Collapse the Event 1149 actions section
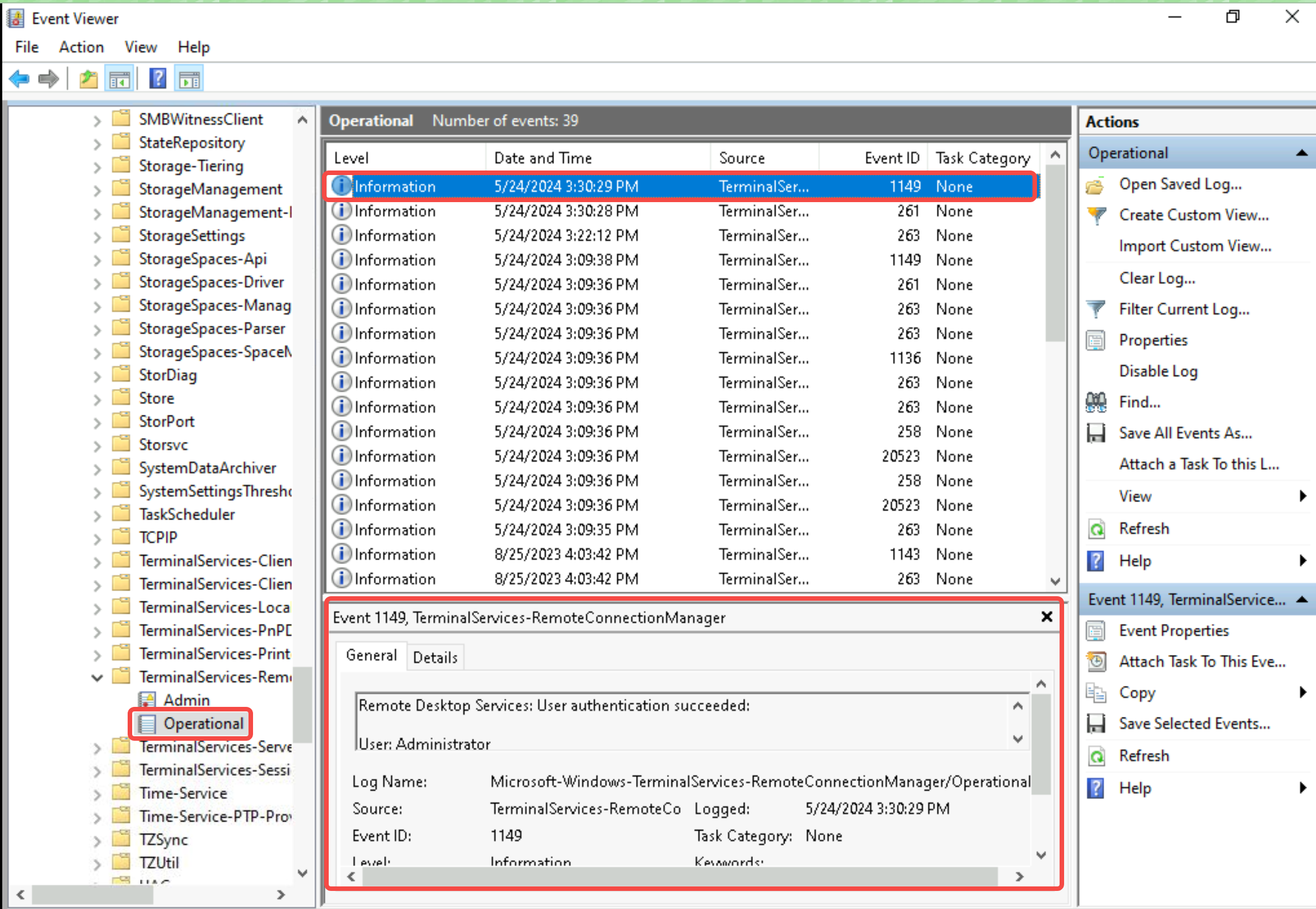1316x909 pixels. (x=1302, y=600)
